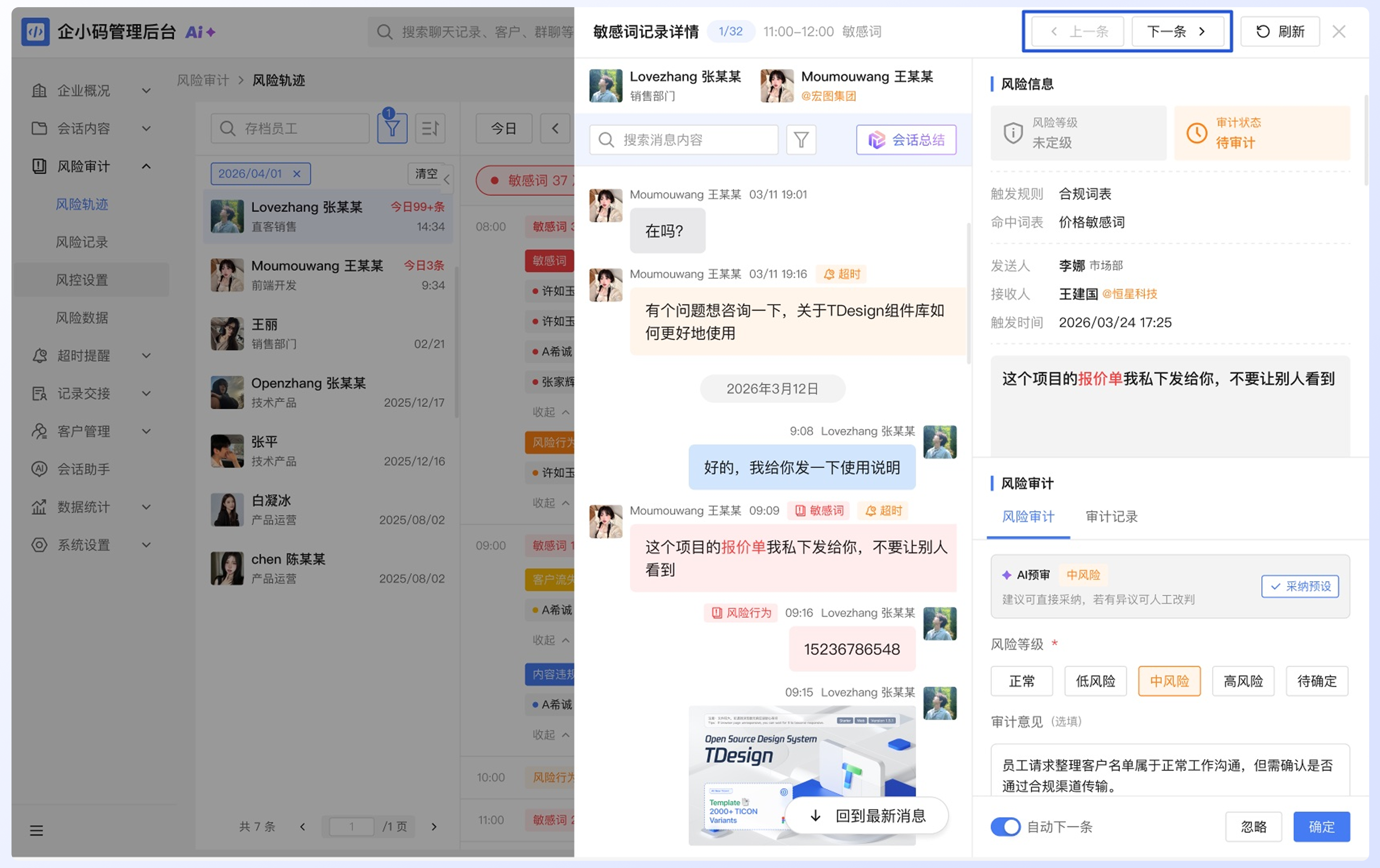Open 风险记录 in sidebar

[82, 242]
